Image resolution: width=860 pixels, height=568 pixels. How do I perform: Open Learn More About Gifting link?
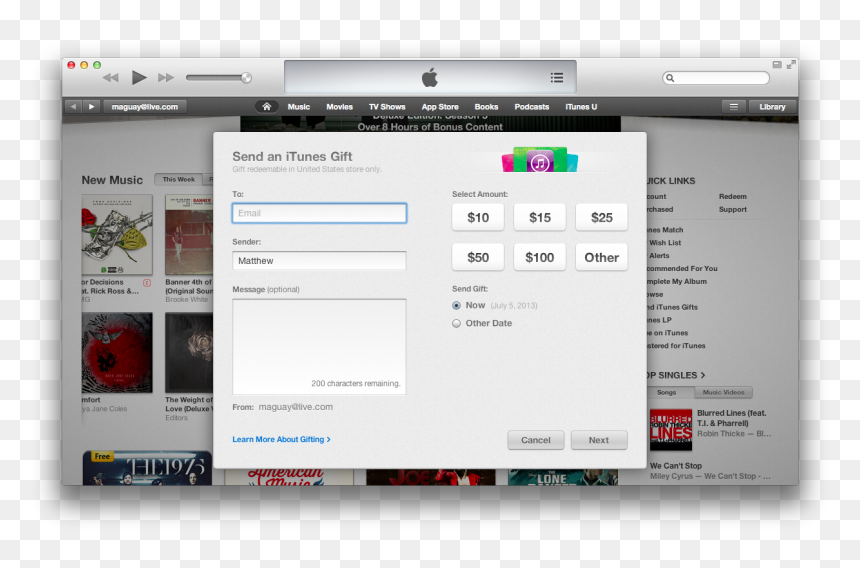click(281, 439)
